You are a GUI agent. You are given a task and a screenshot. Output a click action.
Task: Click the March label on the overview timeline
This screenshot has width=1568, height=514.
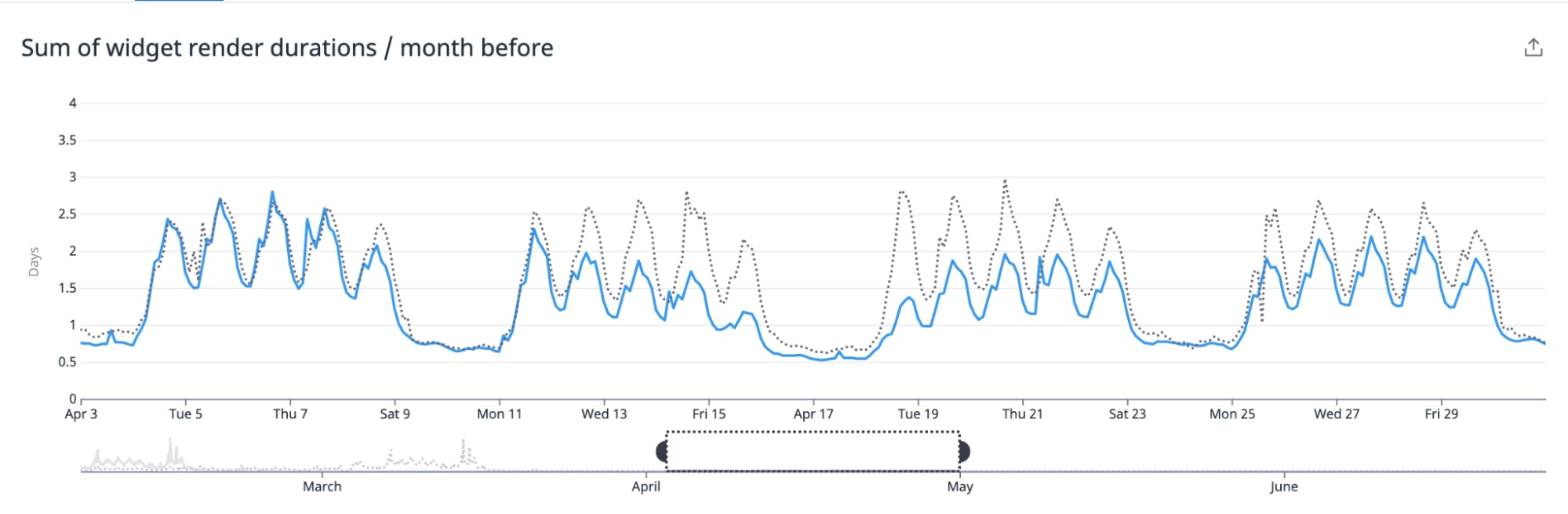click(321, 487)
